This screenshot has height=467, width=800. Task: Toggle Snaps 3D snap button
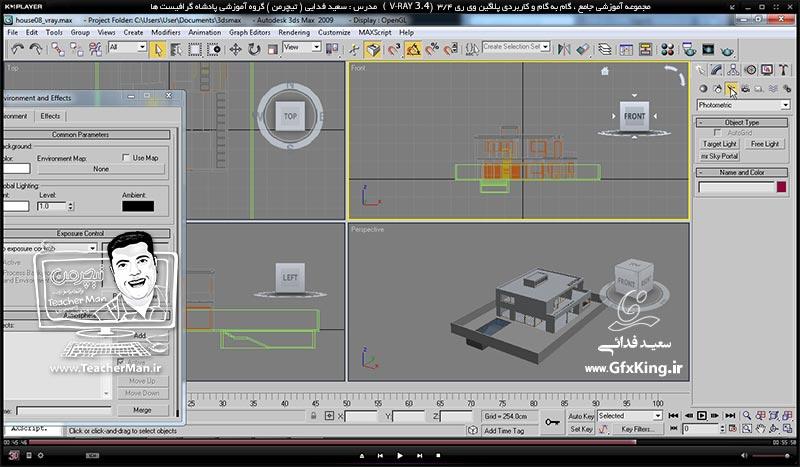coord(394,50)
